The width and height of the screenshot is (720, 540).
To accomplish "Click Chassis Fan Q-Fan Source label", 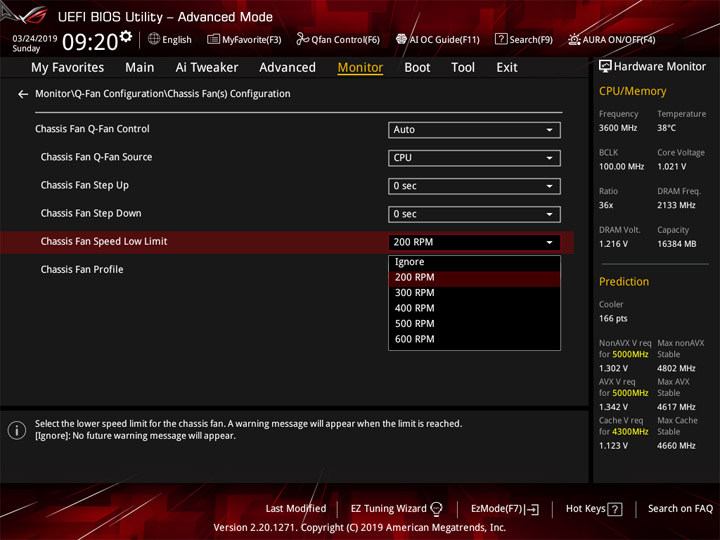I will pos(96,157).
